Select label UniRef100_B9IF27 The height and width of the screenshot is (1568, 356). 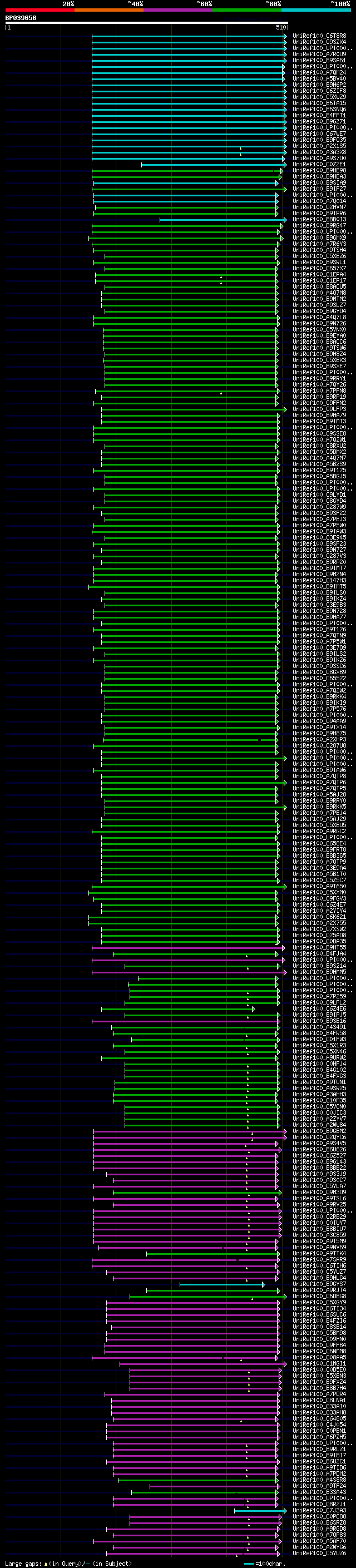319,189
